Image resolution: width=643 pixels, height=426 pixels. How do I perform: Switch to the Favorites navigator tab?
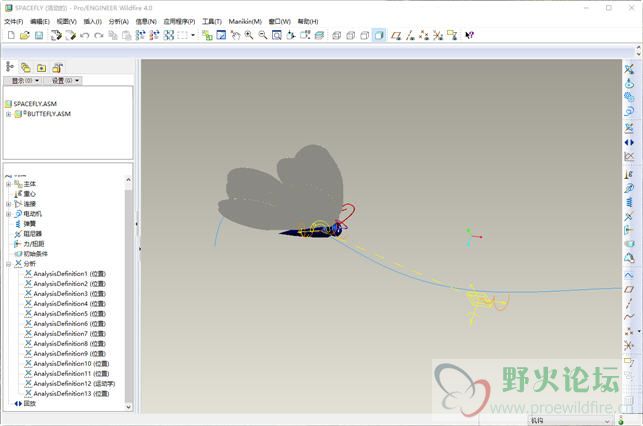click(x=41, y=68)
